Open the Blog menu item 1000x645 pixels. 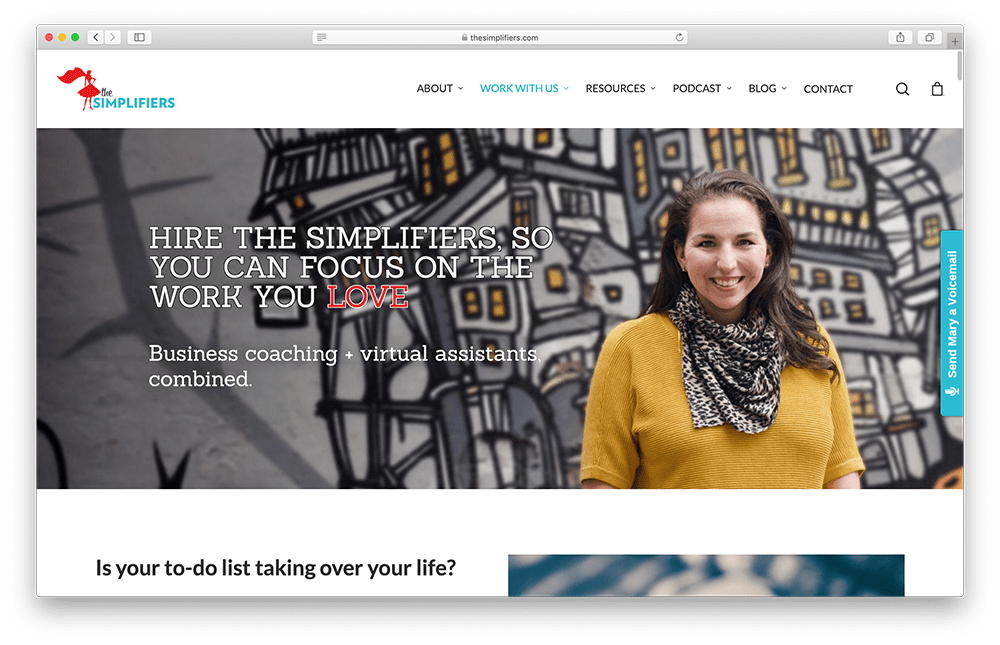pos(767,89)
